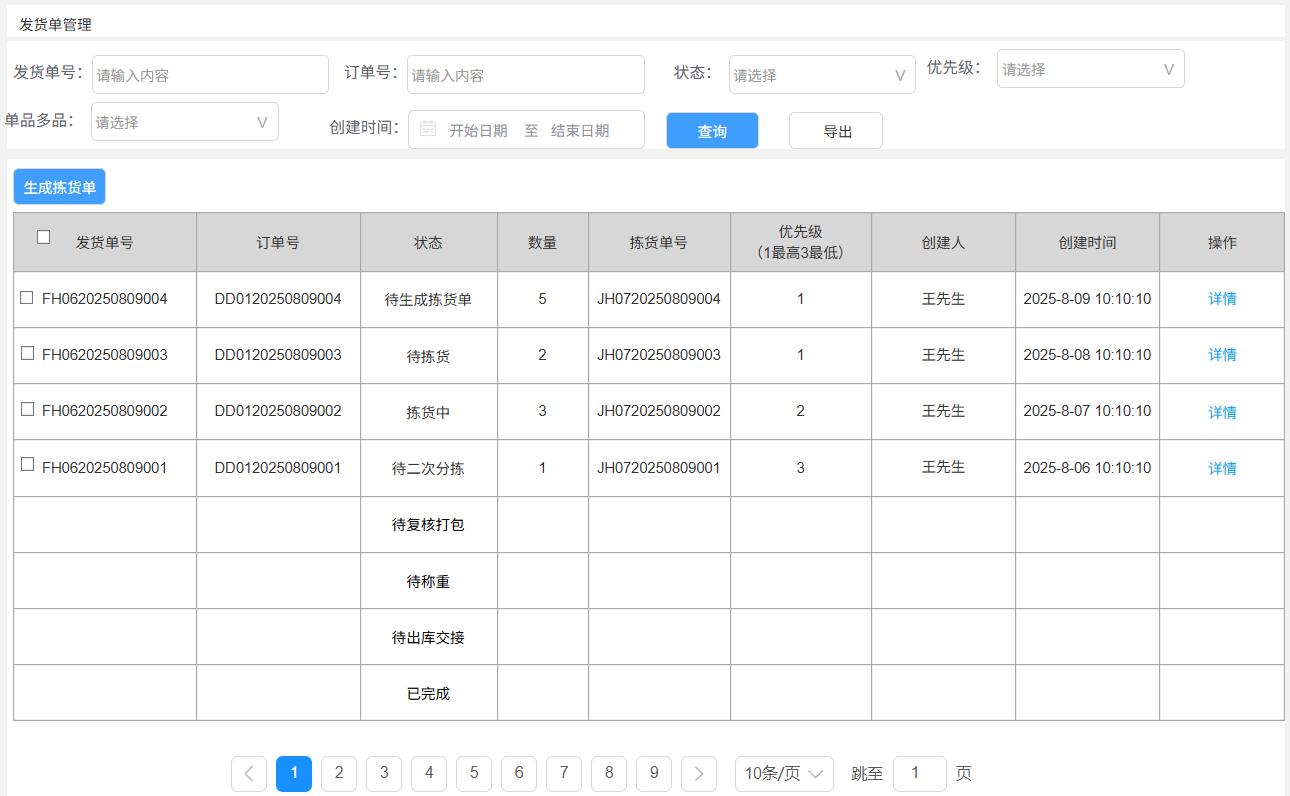
Task: Click the 导出 button
Action: (x=836, y=131)
